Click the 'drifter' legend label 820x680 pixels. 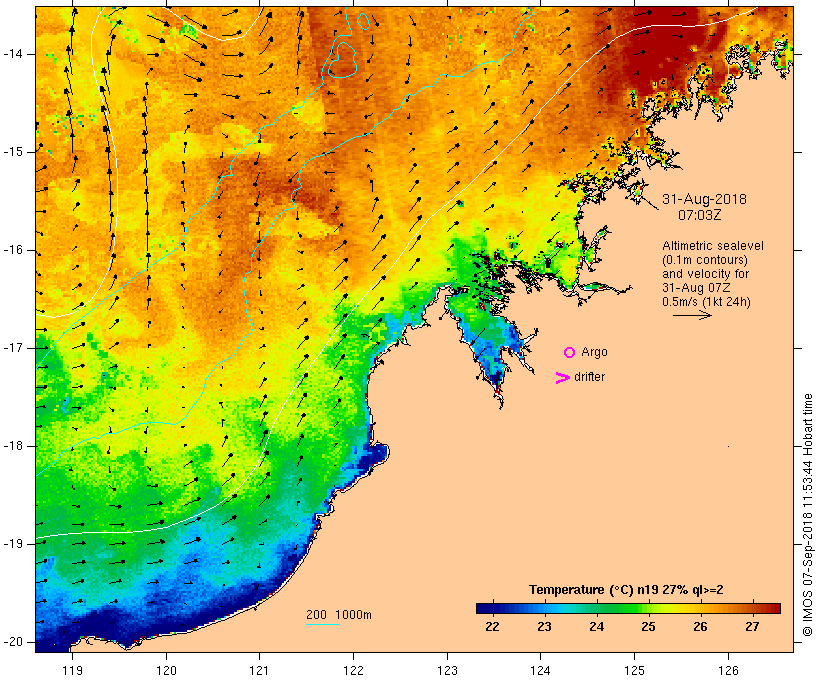[589, 377]
